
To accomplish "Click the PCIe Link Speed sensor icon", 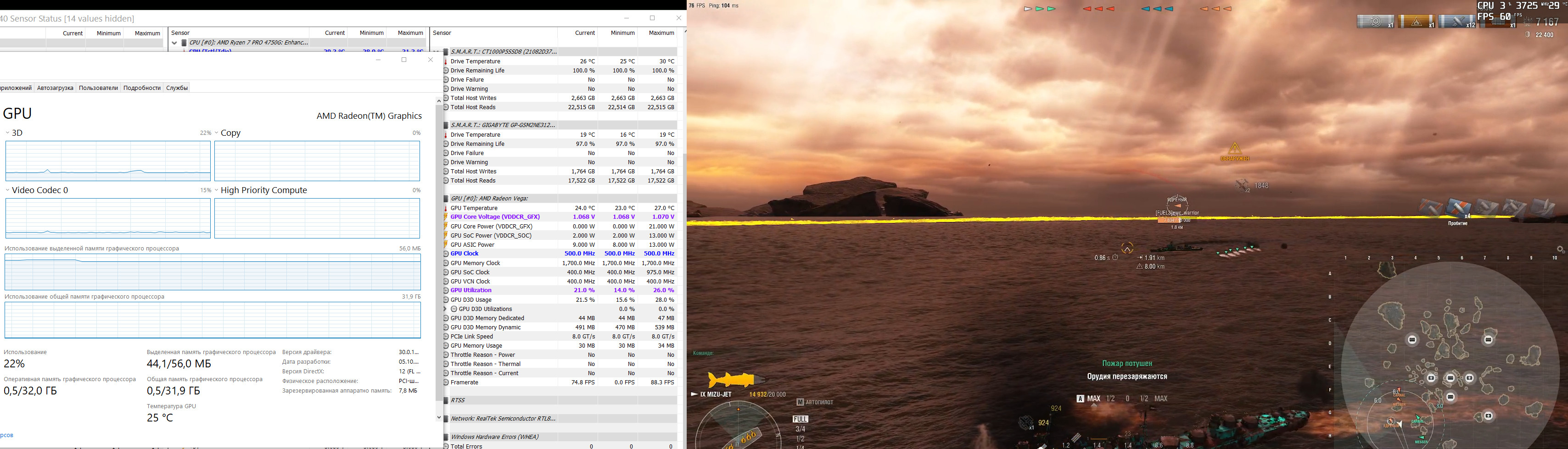I will click(x=446, y=337).
